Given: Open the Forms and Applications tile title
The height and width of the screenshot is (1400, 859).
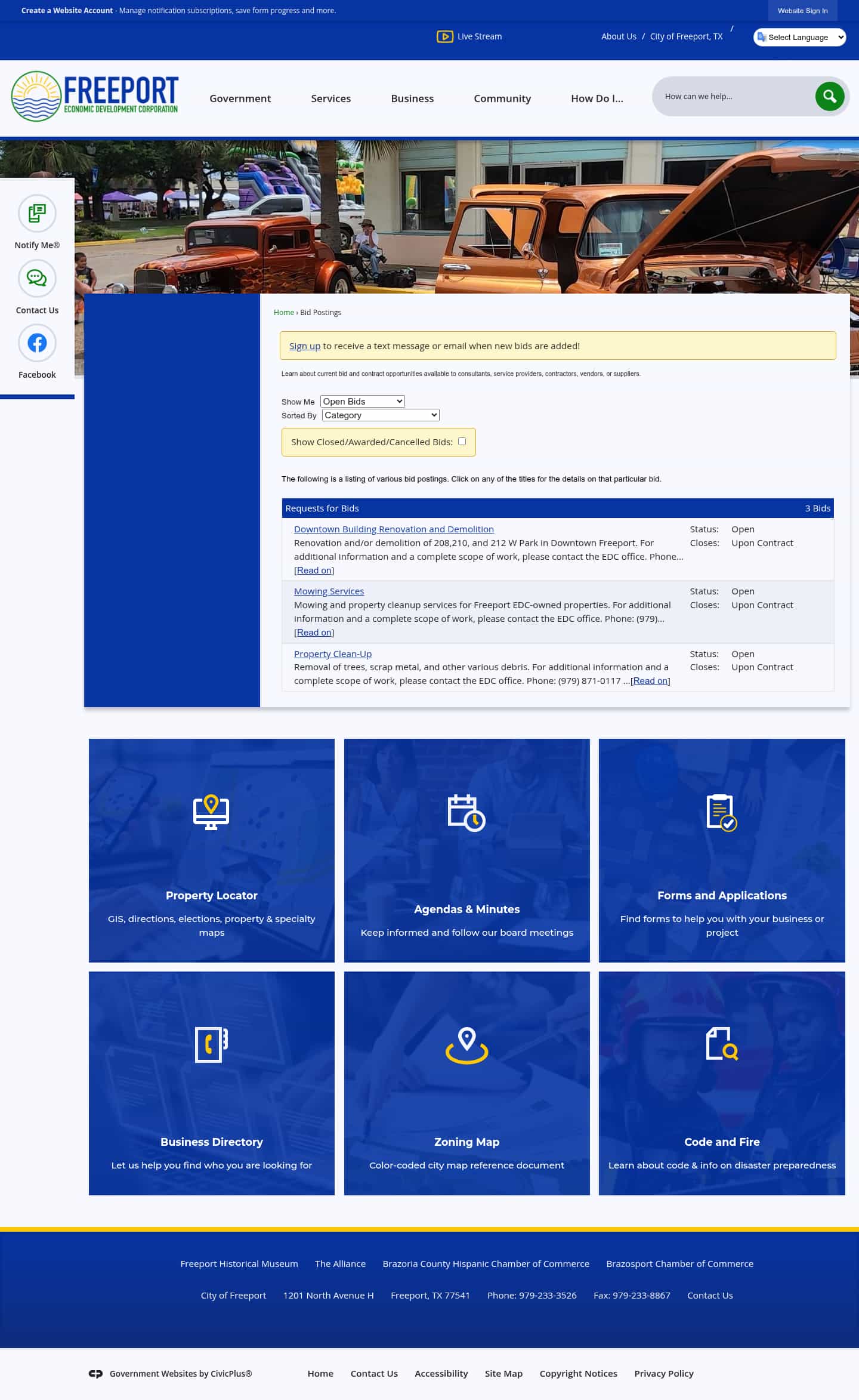Looking at the screenshot, I should click(722, 895).
